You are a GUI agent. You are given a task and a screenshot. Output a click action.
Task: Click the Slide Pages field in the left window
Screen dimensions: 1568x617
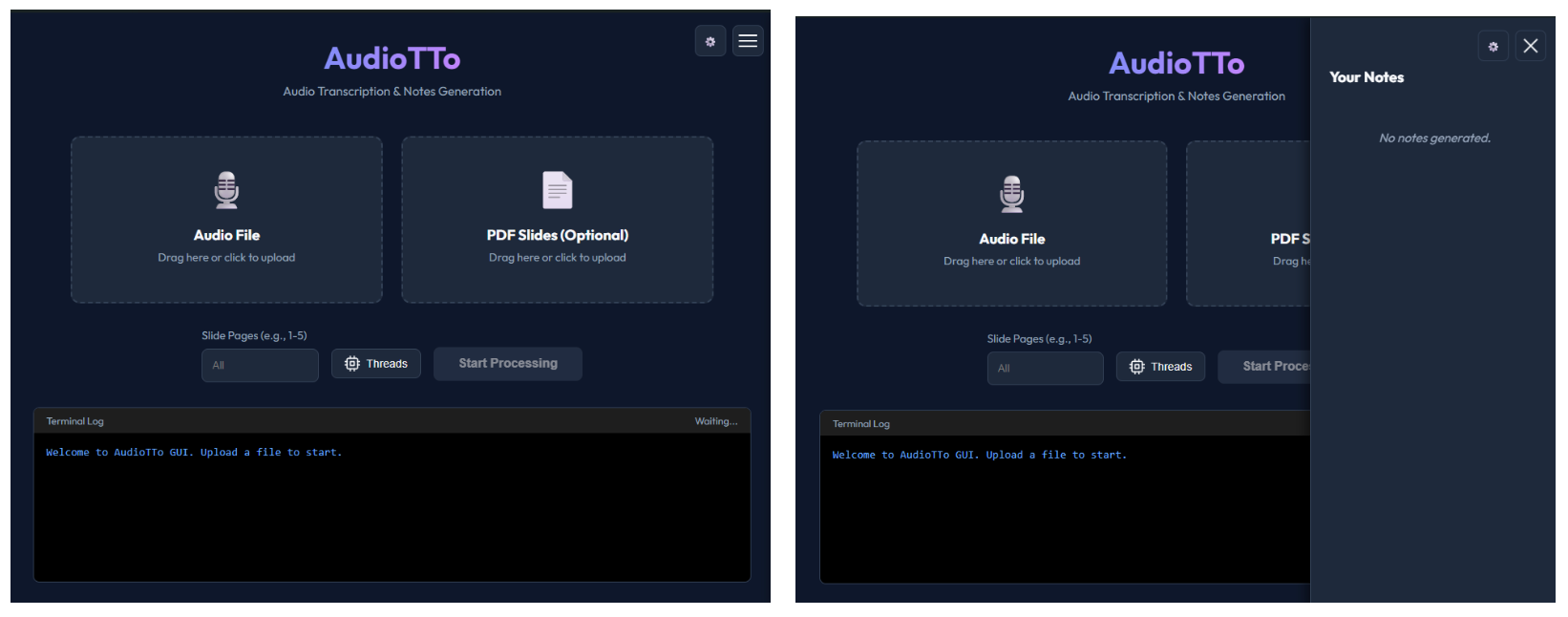(x=260, y=366)
